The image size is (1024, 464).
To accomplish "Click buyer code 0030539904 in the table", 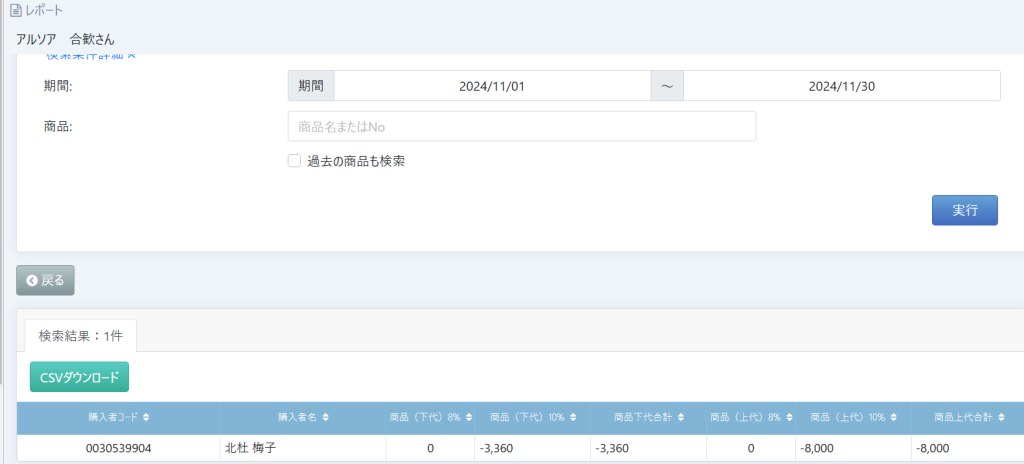I will 119,448.
